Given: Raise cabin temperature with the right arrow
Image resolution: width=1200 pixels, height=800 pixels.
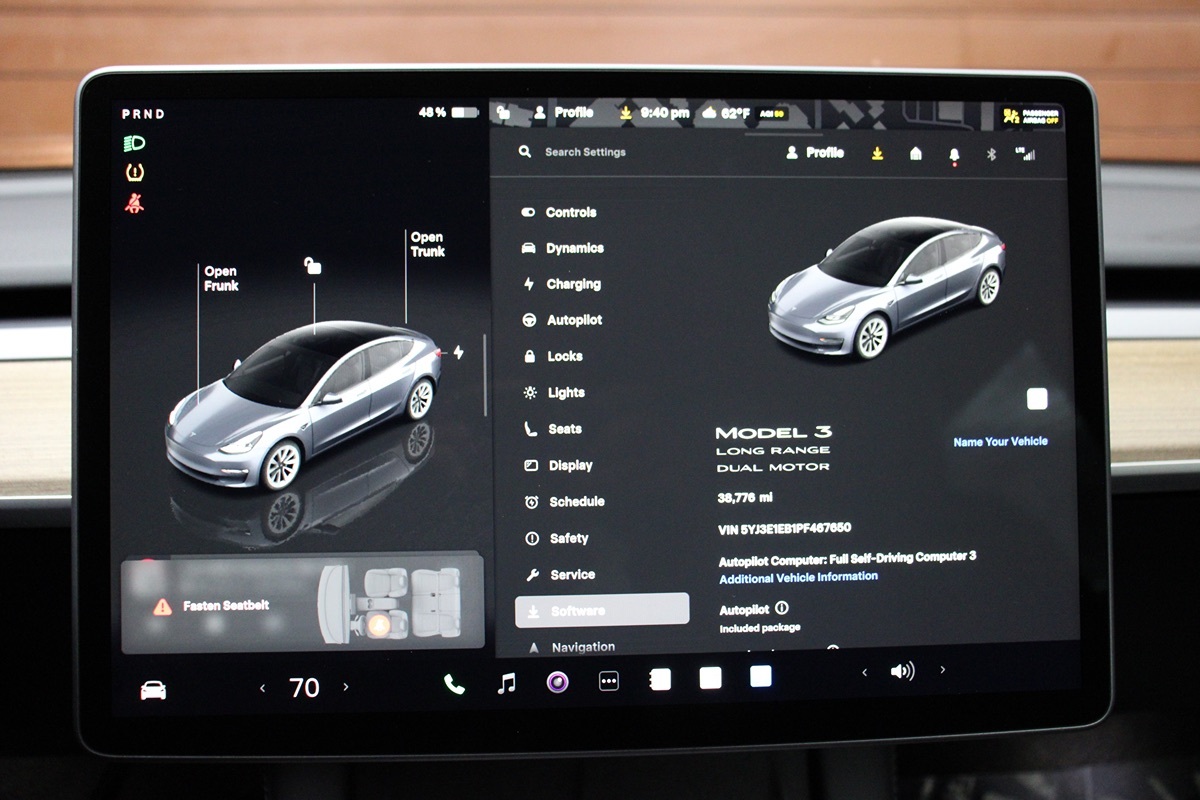Looking at the screenshot, I should (346, 687).
